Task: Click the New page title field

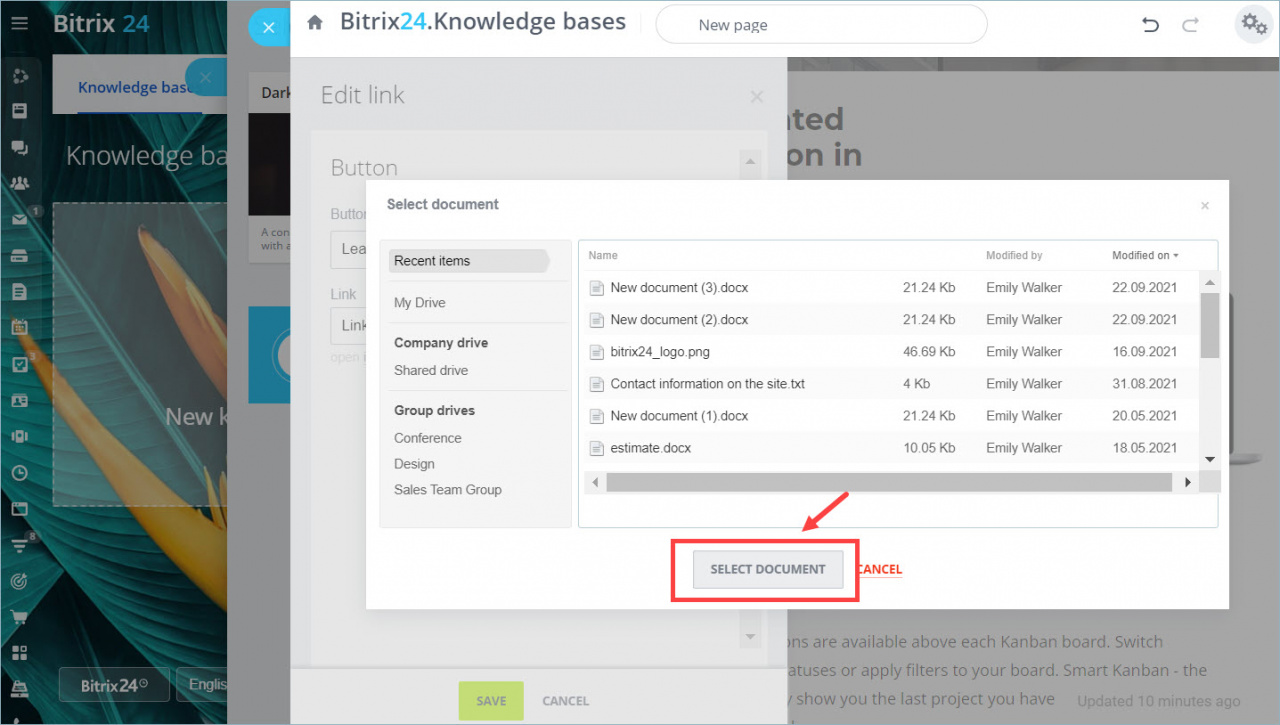Action: click(821, 25)
